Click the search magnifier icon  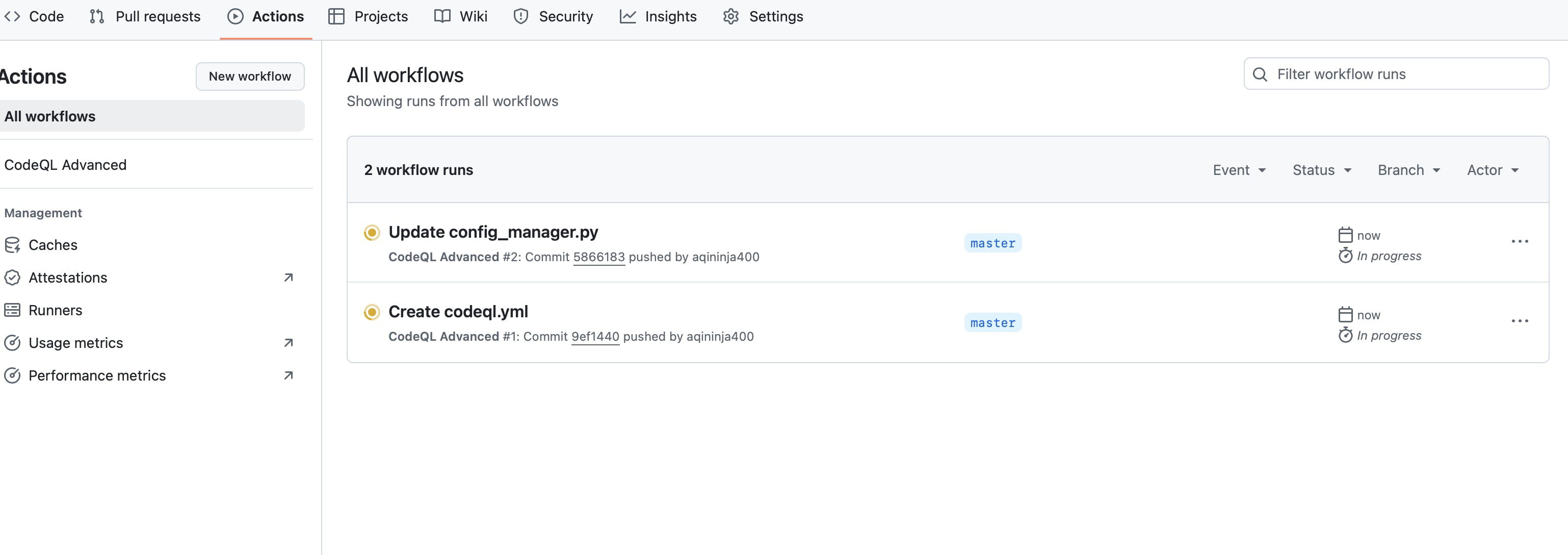1260,74
